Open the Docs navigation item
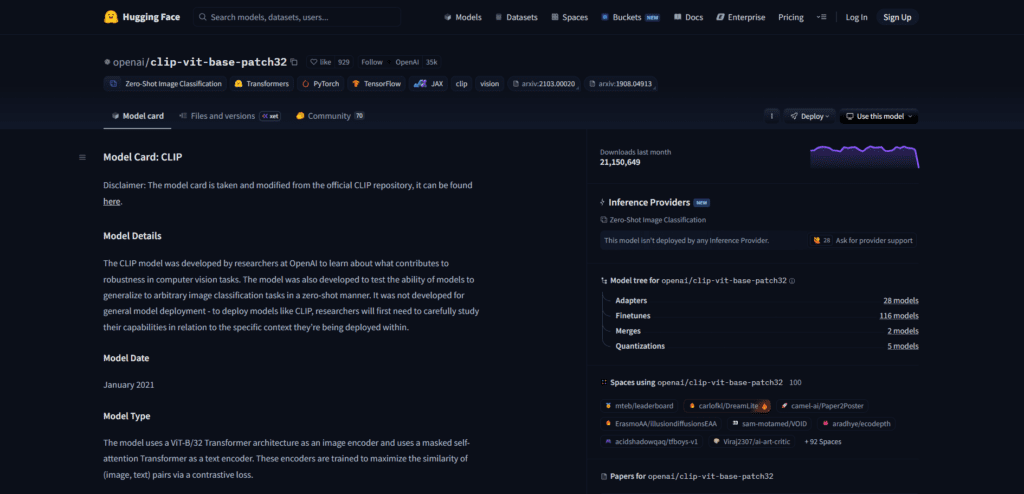 point(688,18)
